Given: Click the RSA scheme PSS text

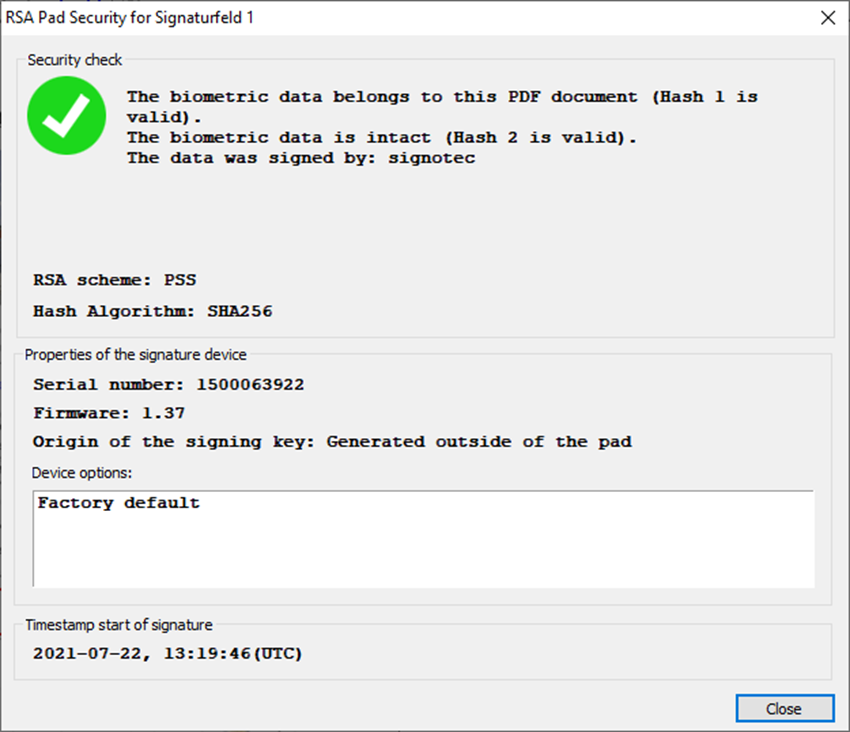Looking at the screenshot, I should pos(121,280).
